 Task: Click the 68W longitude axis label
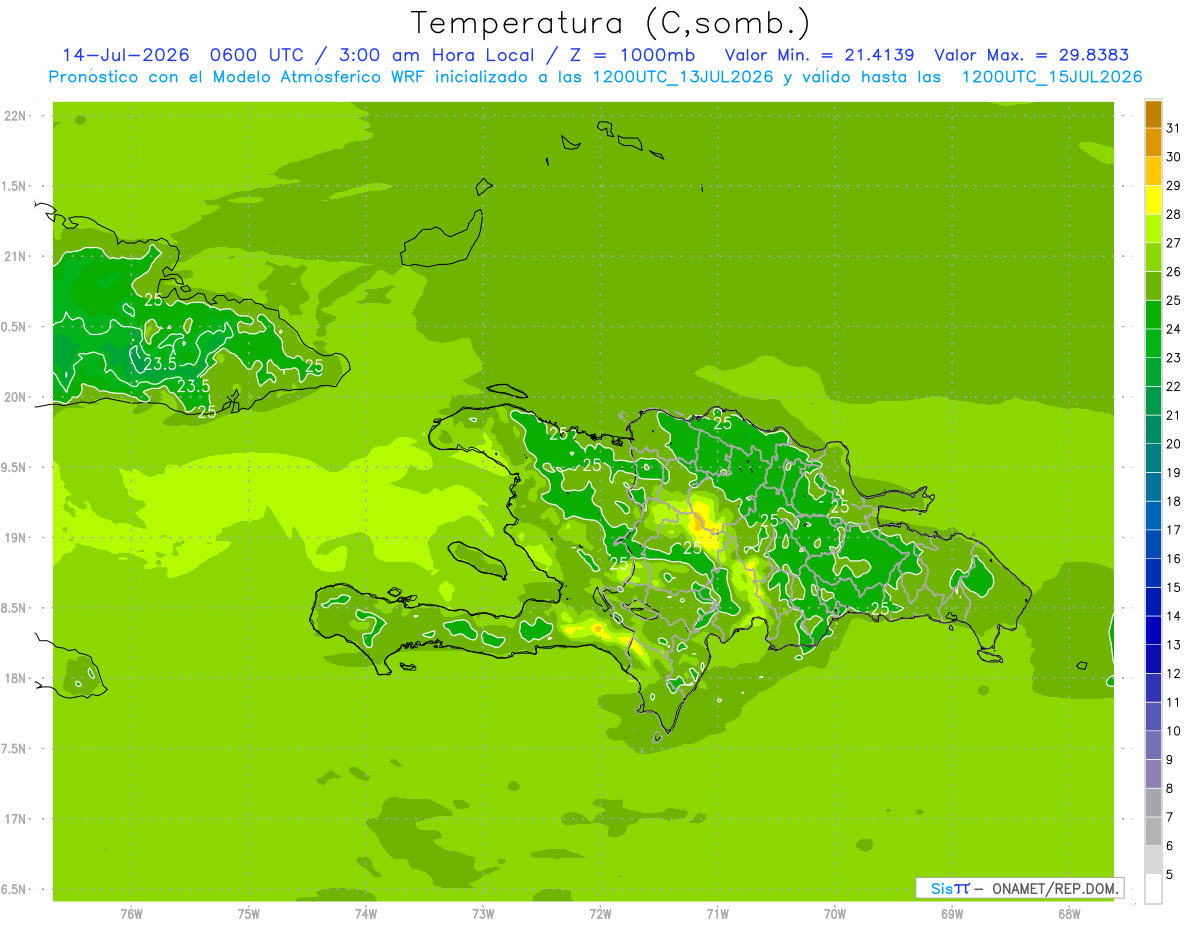click(x=1069, y=913)
